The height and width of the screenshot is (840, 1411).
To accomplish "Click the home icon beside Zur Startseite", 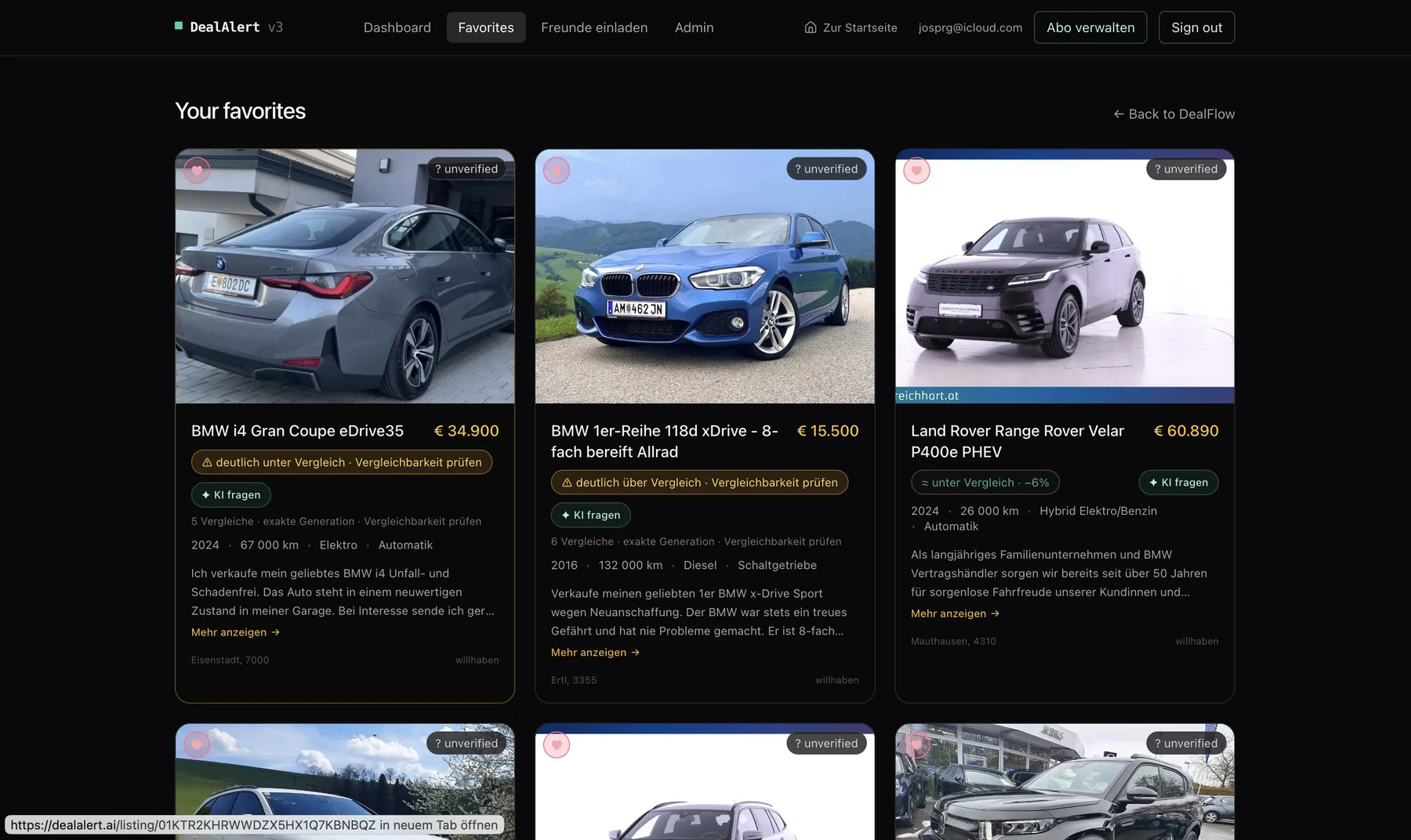I will (x=811, y=27).
